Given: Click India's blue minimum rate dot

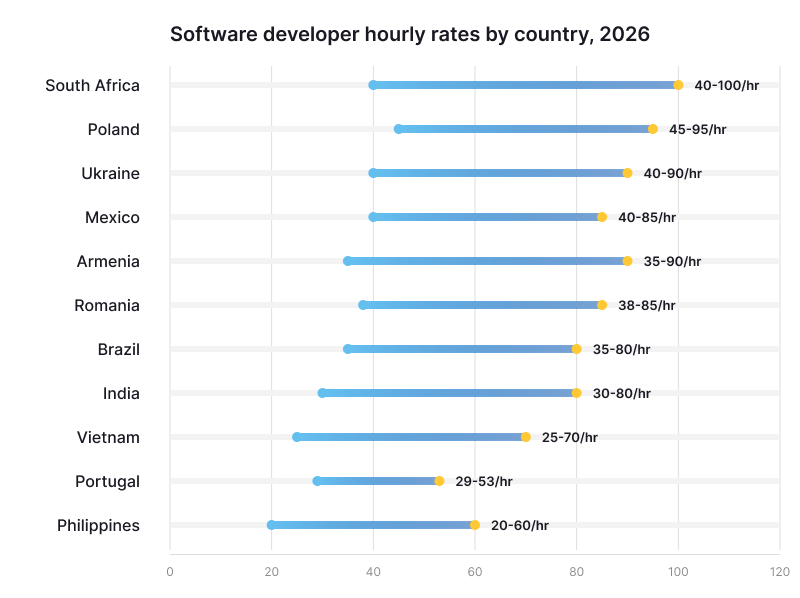Looking at the screenshot, I should point(322,393).
